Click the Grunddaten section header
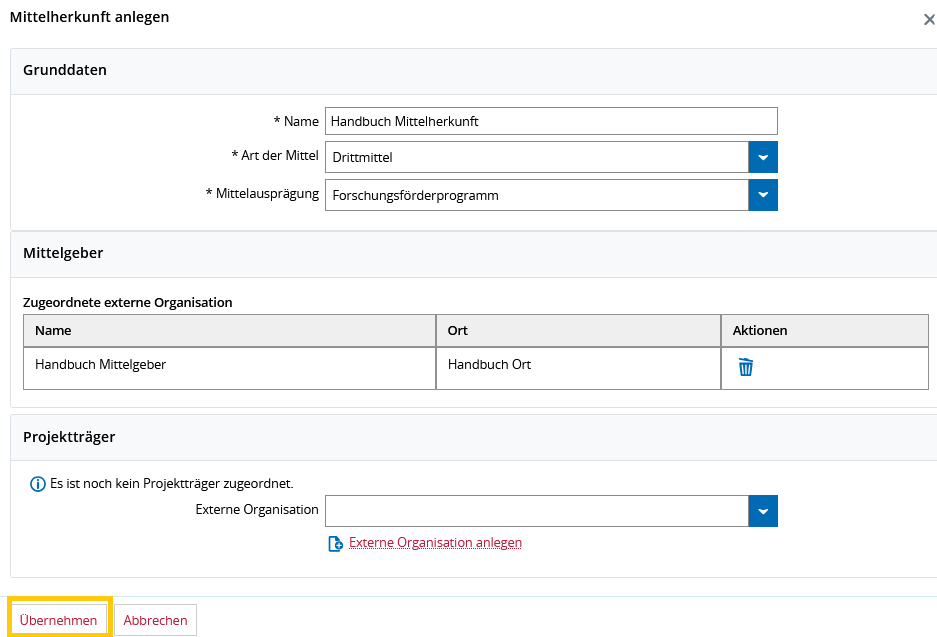 (65, 70)
